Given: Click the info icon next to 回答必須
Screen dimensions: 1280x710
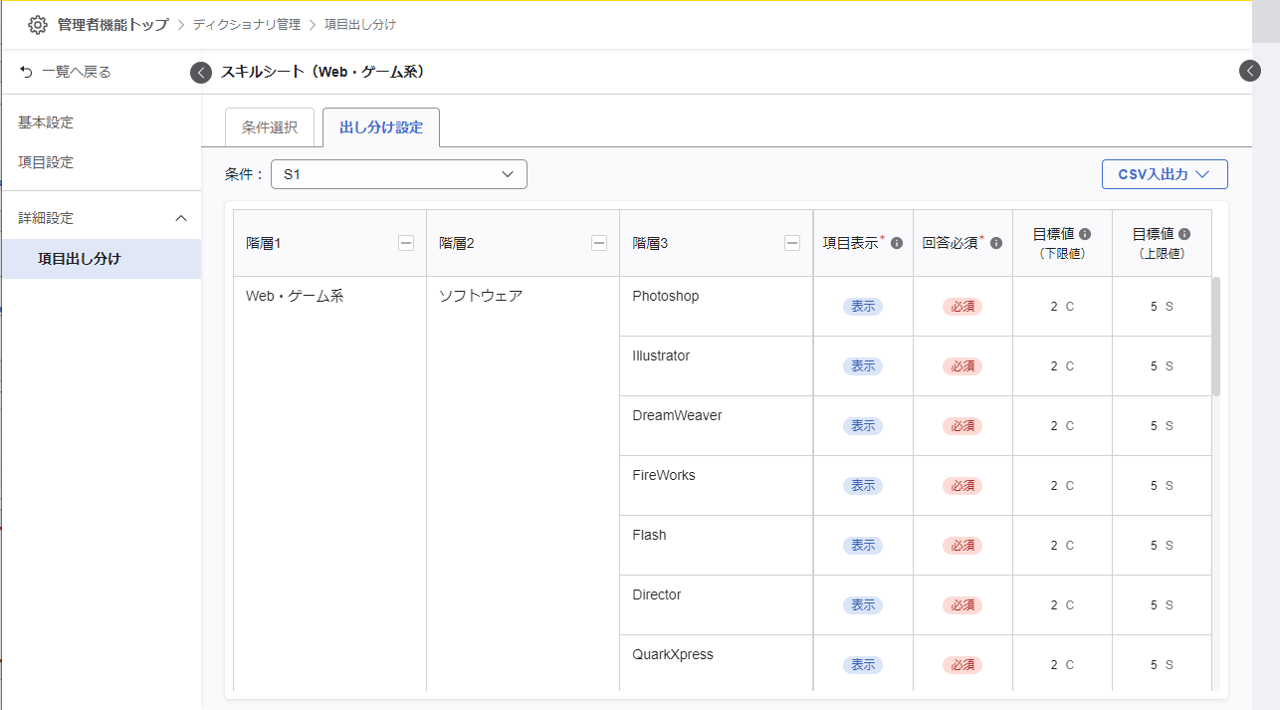Looking at the screenshot, I should (x=996, y=243).
